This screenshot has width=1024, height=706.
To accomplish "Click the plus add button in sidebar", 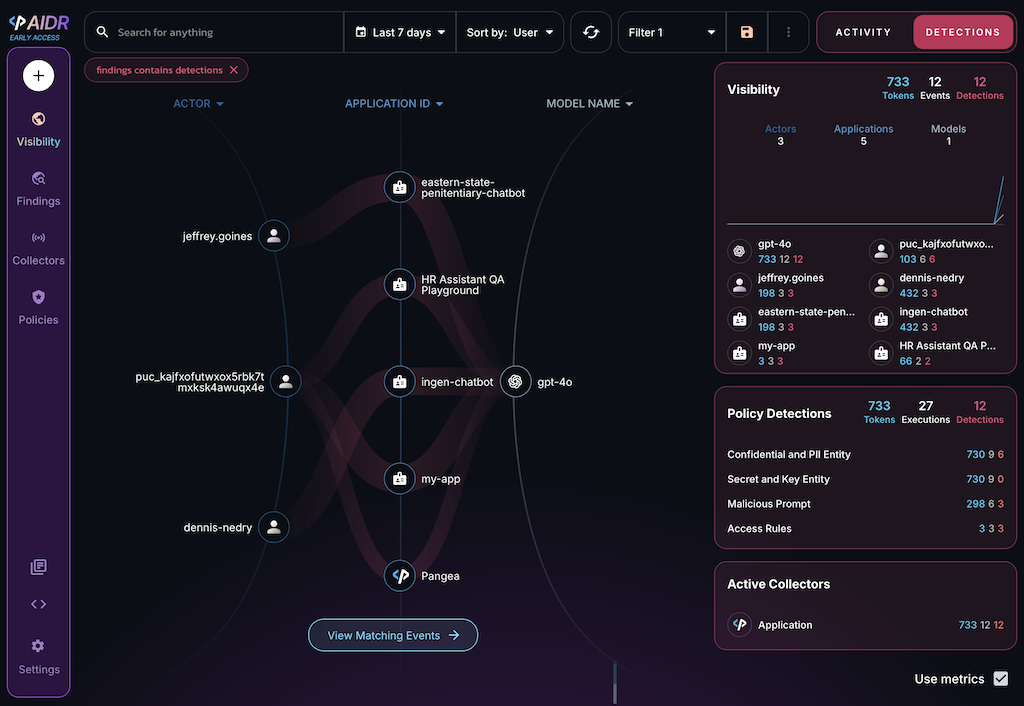I will (38, 75).
